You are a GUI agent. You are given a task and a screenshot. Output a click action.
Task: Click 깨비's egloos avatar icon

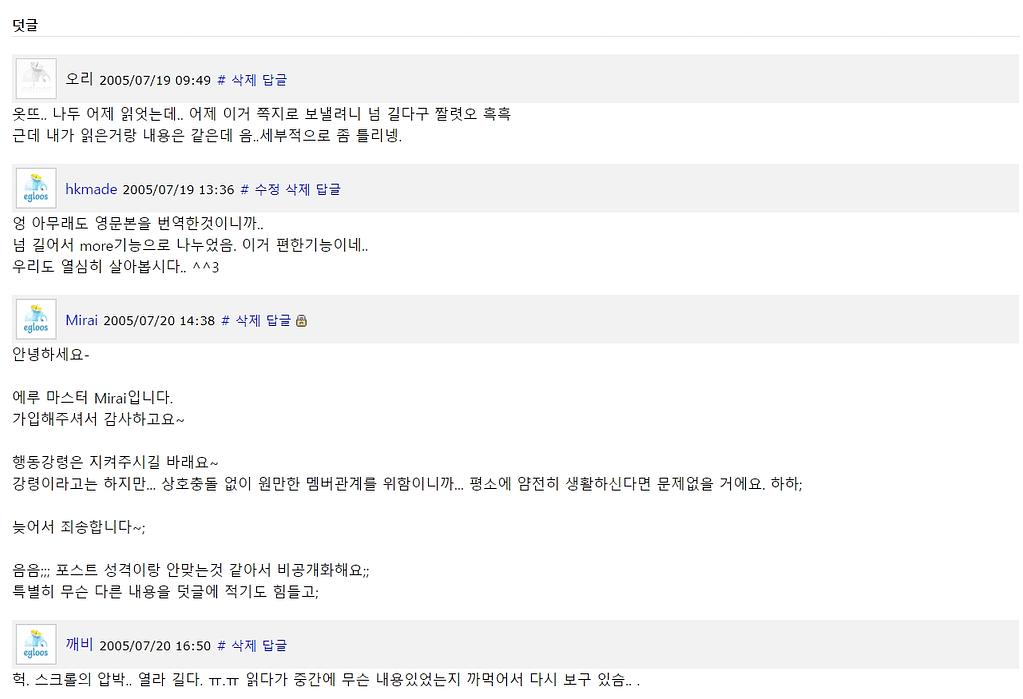pyautogui.click(x=36, y=645)
